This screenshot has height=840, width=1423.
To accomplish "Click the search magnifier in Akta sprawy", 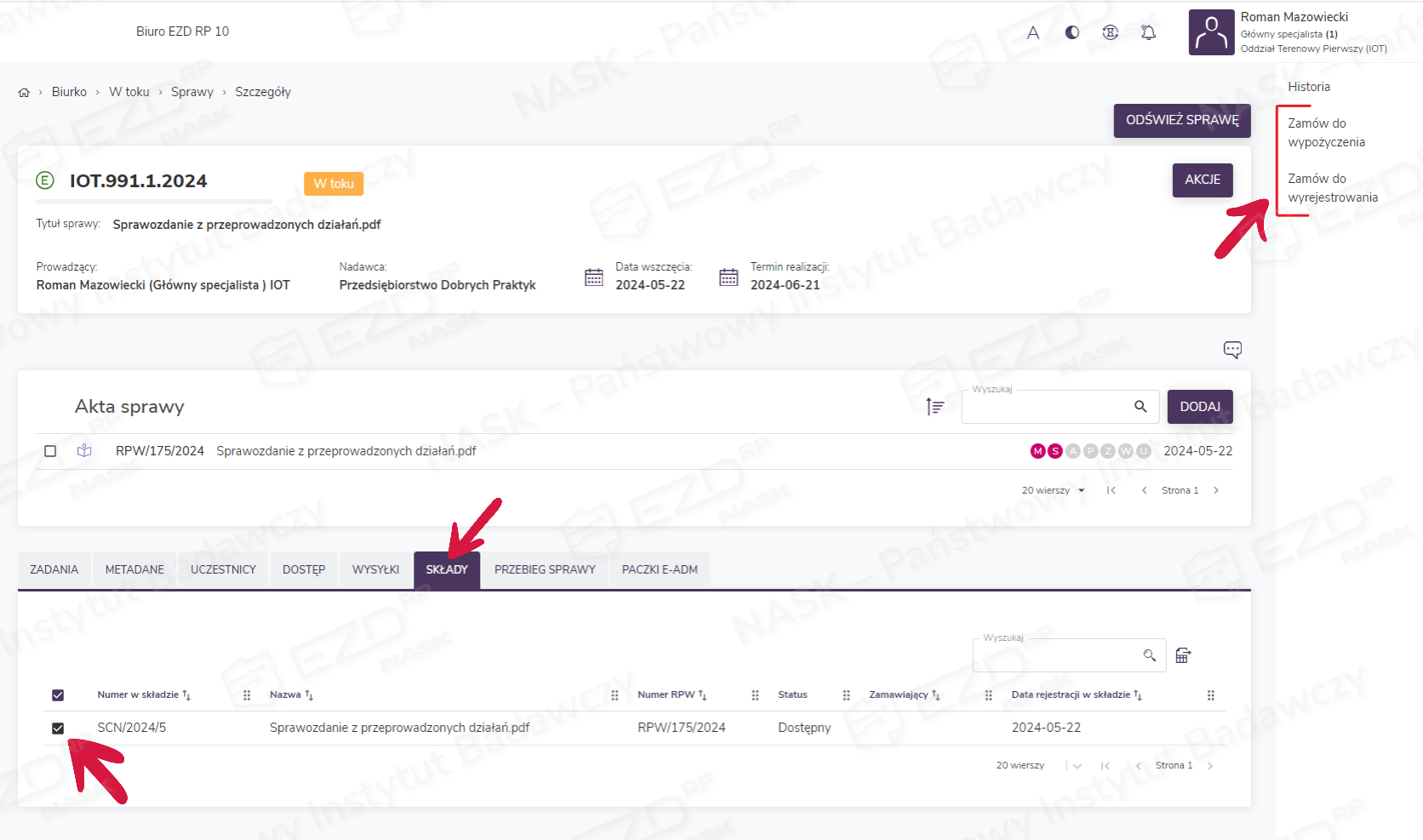I will click(1140, 407).
